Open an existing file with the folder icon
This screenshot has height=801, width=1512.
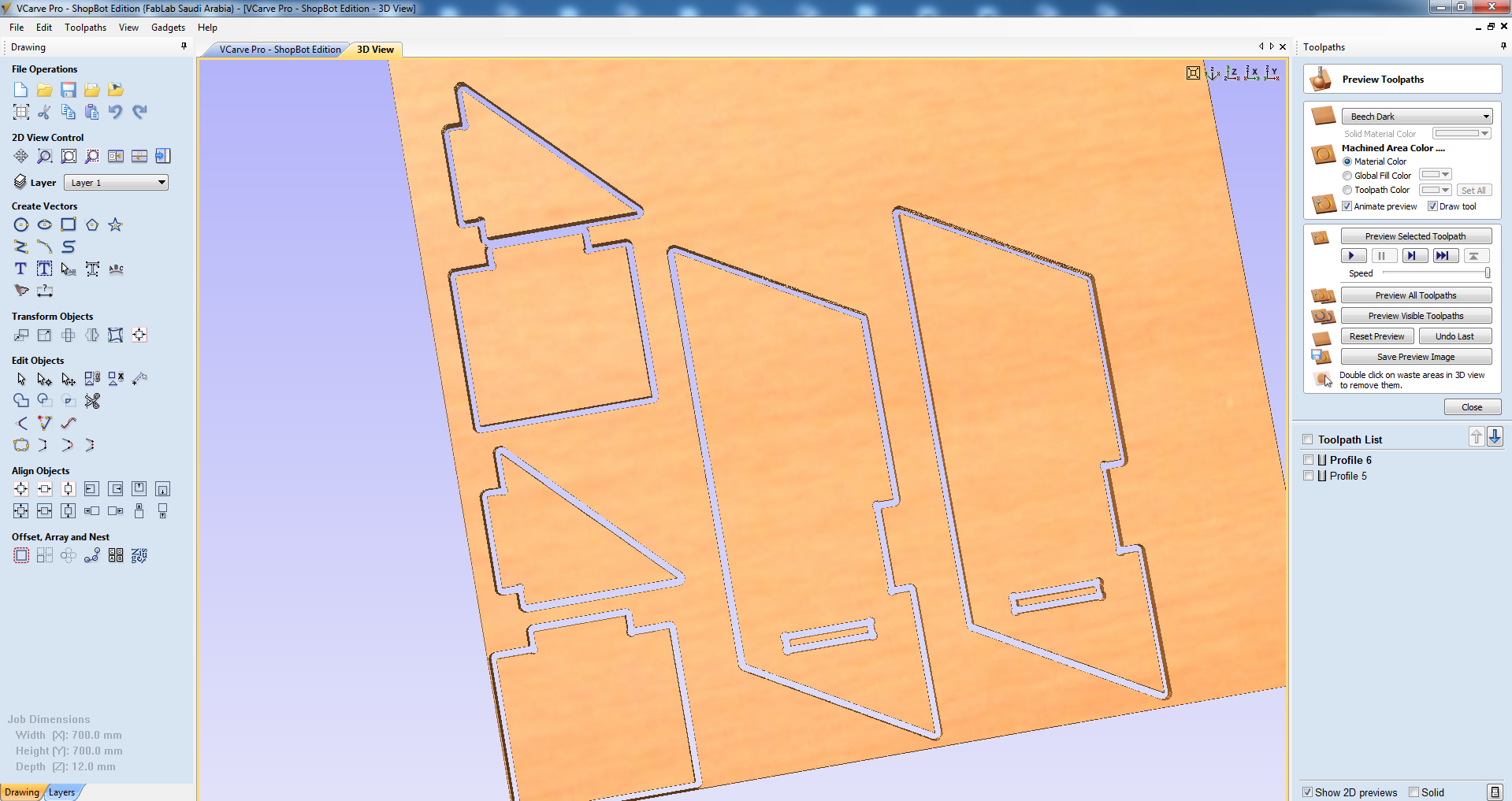click(45, 90)
